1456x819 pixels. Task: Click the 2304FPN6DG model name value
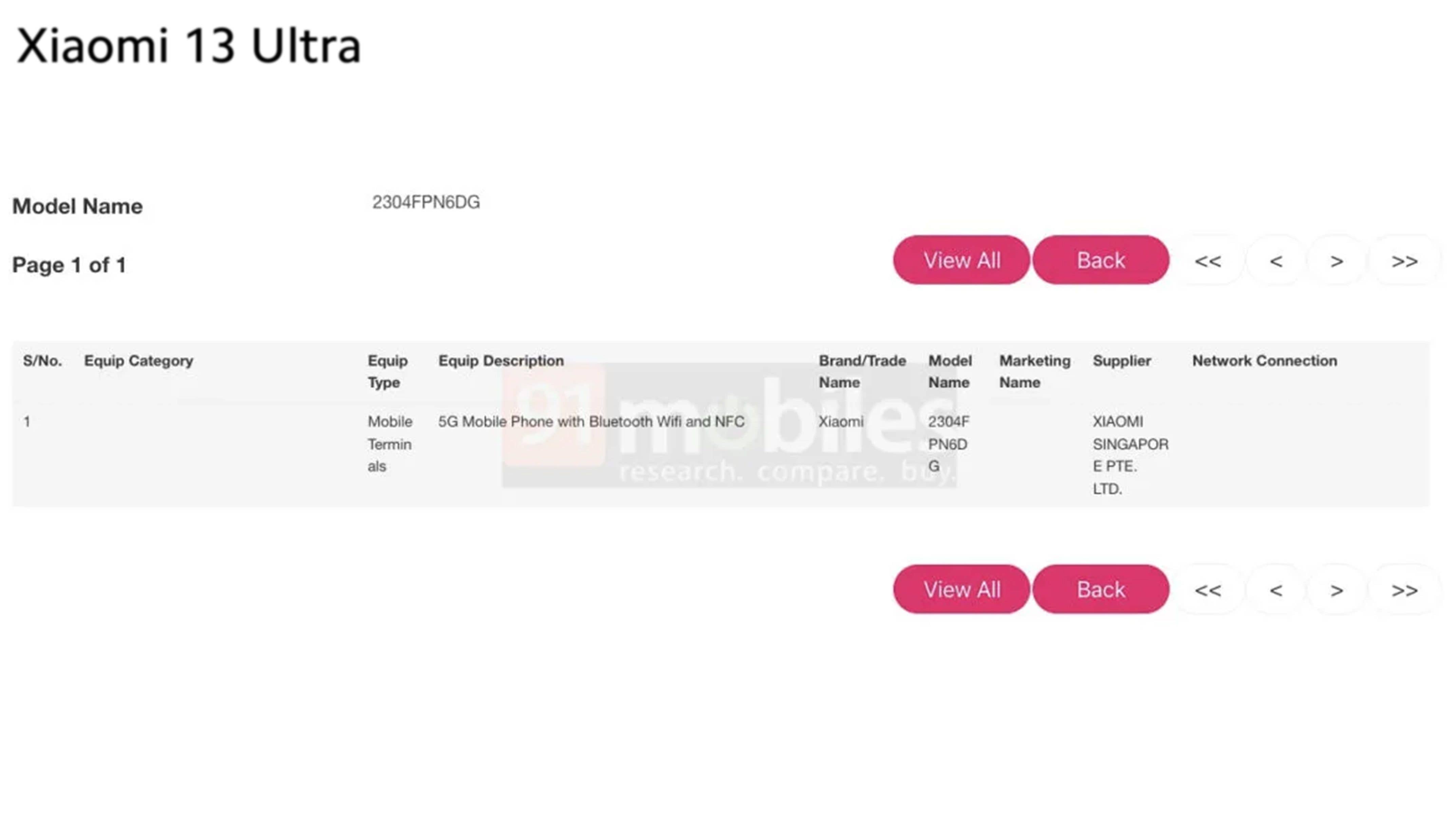[426, 202]
